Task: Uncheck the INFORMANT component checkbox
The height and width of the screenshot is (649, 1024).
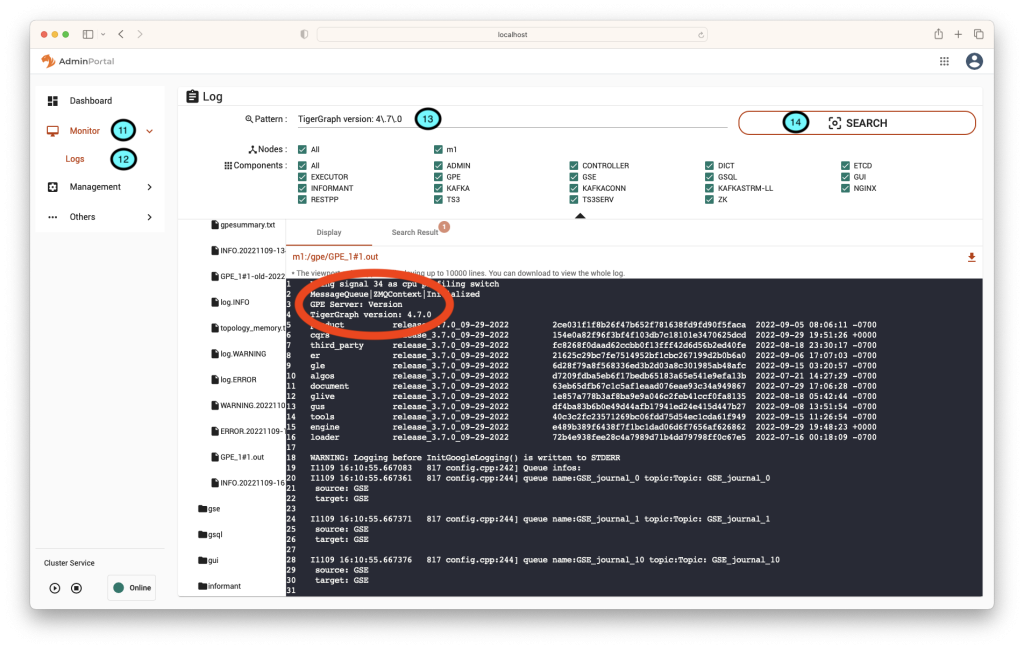Action: (302, 188)
